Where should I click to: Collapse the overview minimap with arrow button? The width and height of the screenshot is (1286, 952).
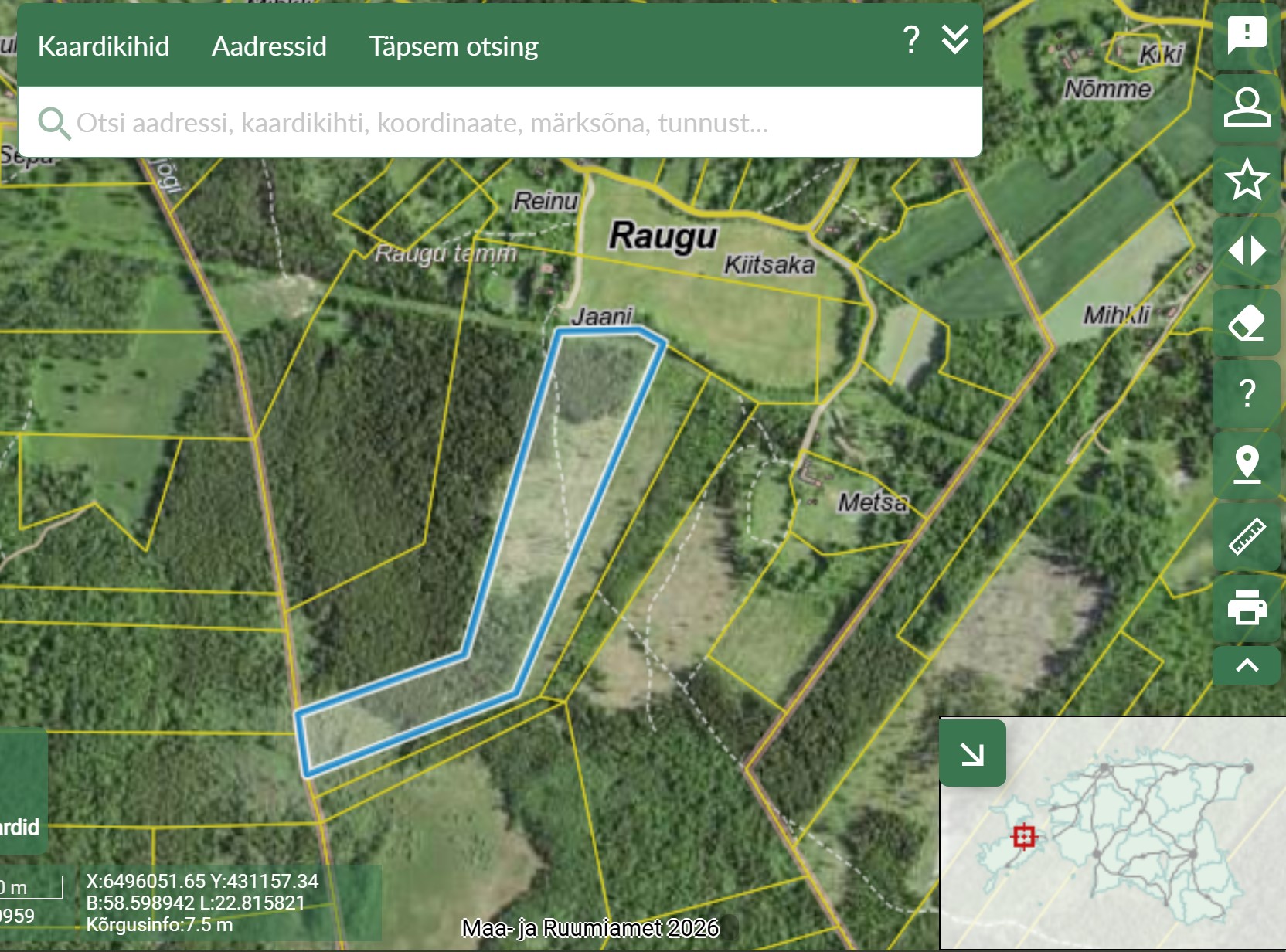[x=972, y=753]
